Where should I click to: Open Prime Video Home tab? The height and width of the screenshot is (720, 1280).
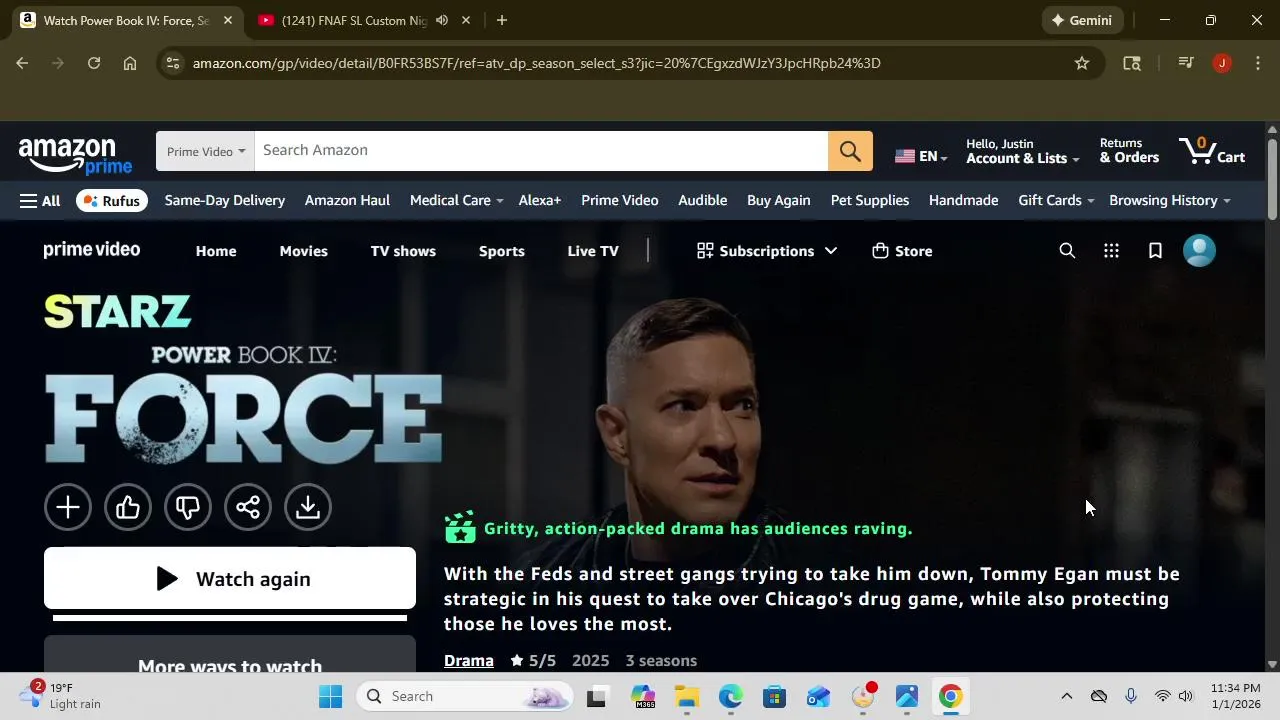click(216, 251)
